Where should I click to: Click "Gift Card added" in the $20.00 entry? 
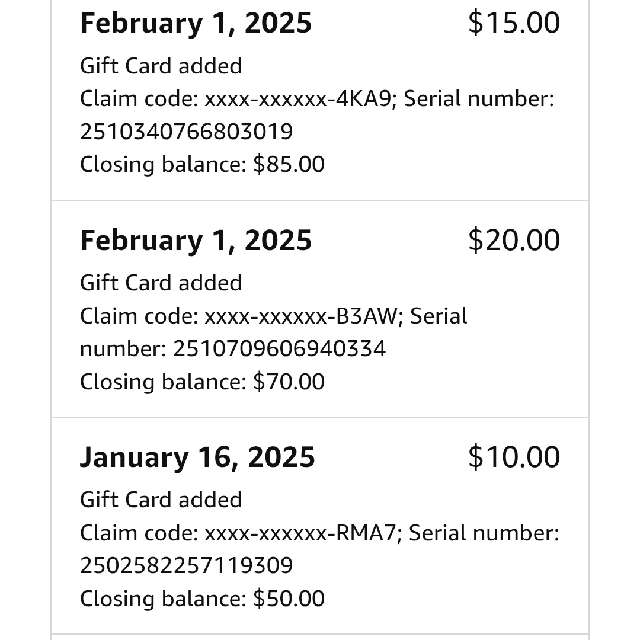click(161, 283)
